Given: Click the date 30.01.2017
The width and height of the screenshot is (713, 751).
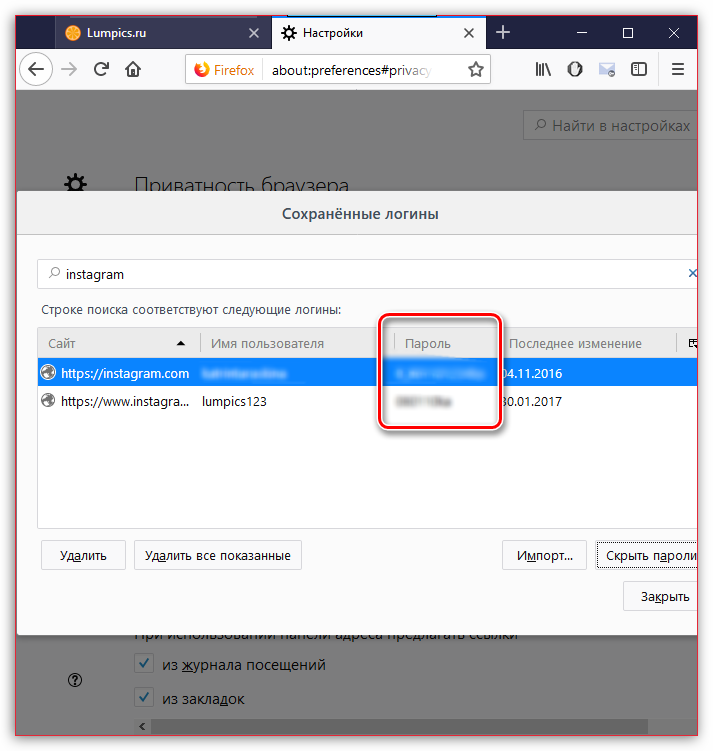Looking at the screenshot, I should click(x=532, y=401).
